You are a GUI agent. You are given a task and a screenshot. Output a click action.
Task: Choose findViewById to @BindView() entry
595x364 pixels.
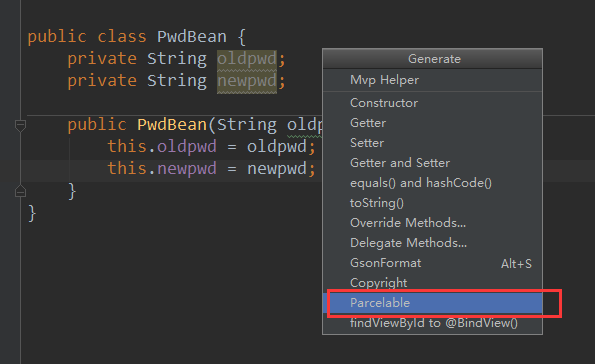point(432,323)
